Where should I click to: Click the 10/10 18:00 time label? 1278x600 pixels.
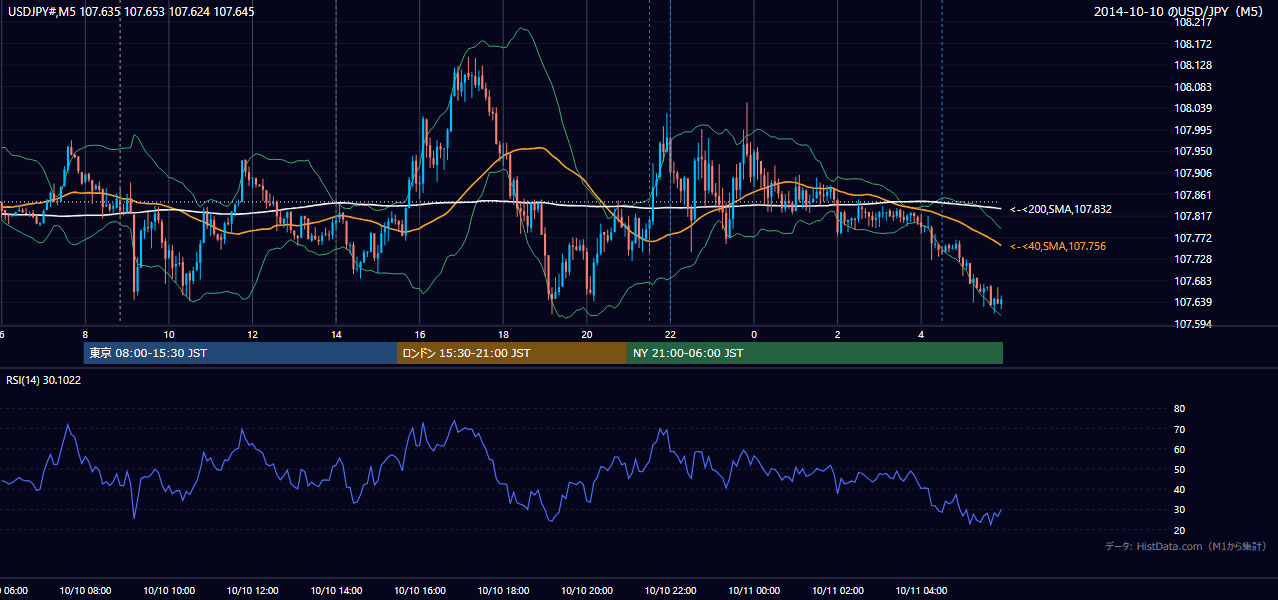click(503, 591)
